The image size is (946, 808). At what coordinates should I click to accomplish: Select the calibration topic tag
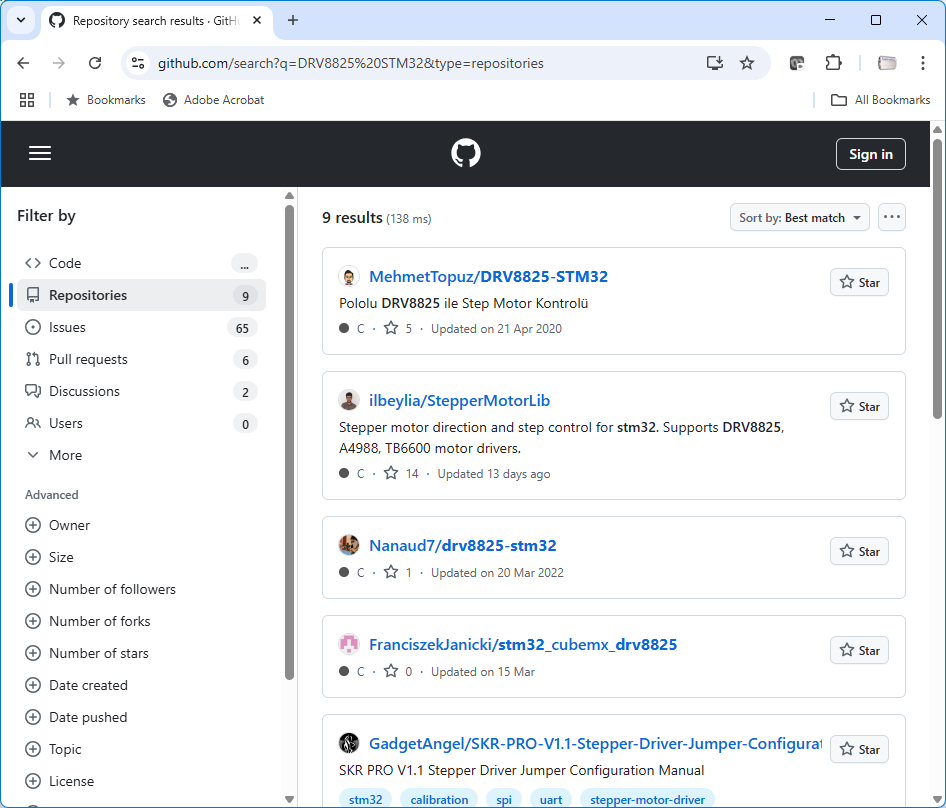[439, 799]
